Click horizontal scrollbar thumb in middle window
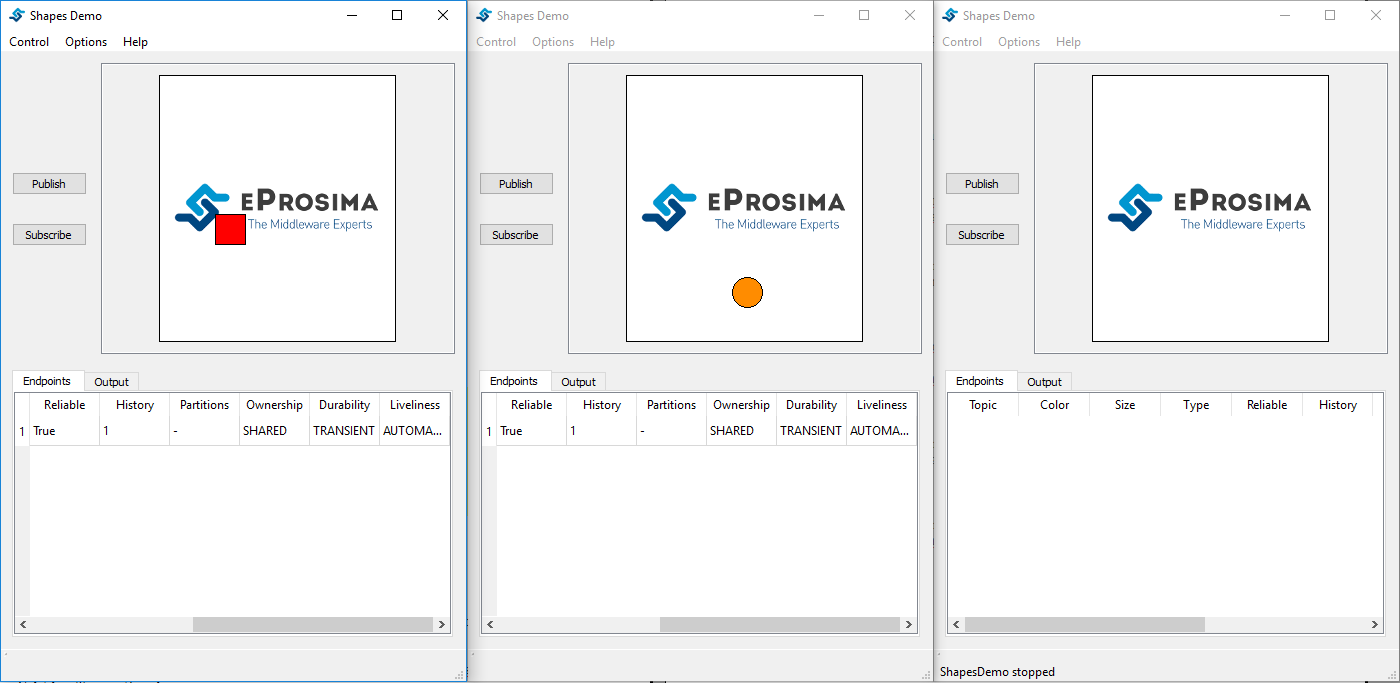Screen dimensions: 1400x683 point(779,624)
